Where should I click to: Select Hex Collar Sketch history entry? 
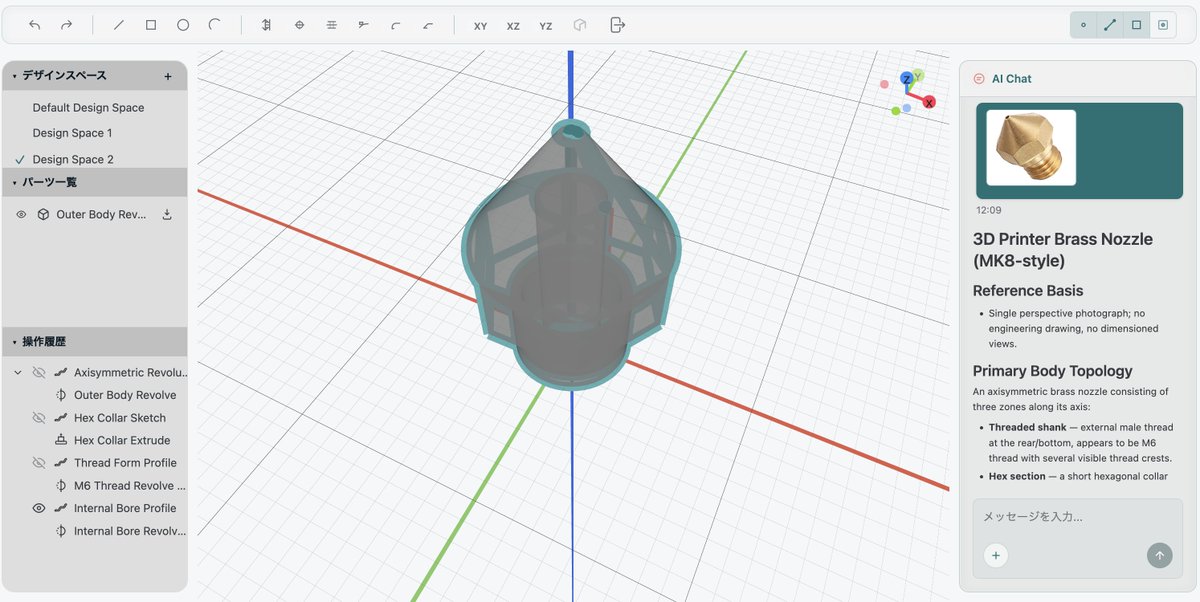pos(120,418)
